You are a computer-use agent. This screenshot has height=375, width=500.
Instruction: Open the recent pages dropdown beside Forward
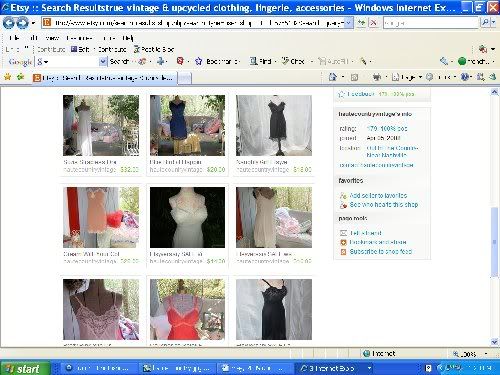33,23
